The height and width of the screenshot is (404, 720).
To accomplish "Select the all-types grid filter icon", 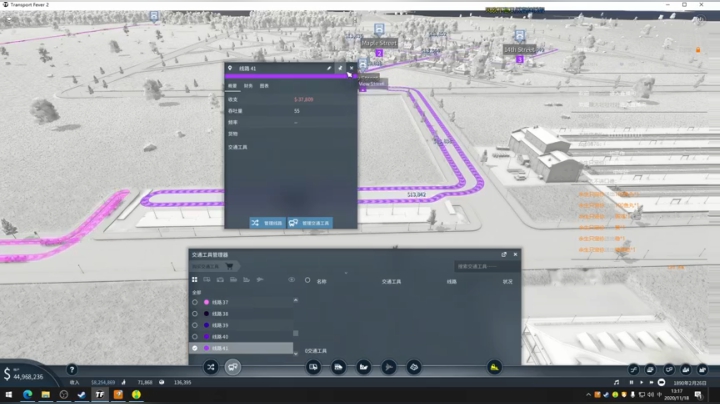I will (x=195, y=280).
